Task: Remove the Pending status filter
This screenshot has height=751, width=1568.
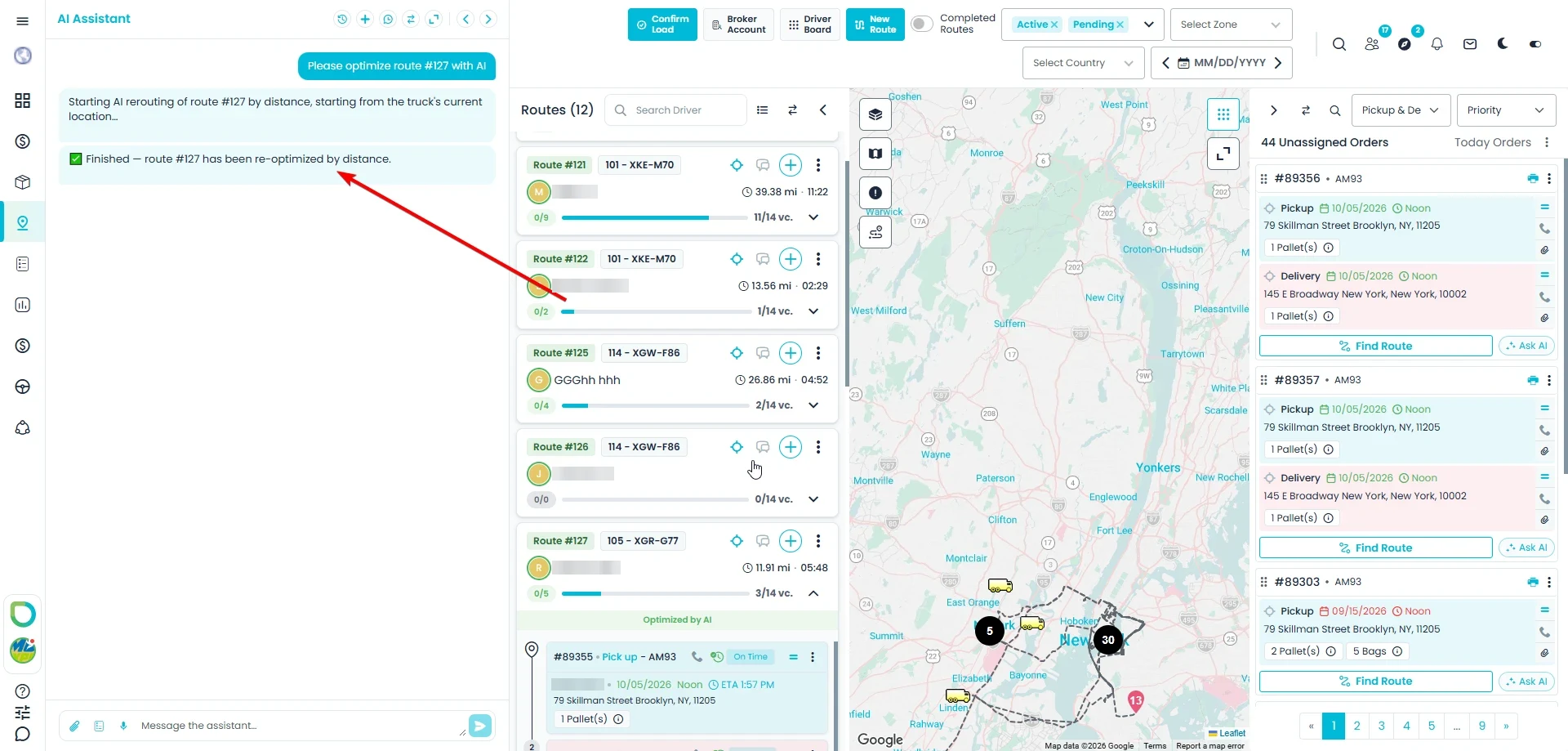Action: tap(1120, 25)
